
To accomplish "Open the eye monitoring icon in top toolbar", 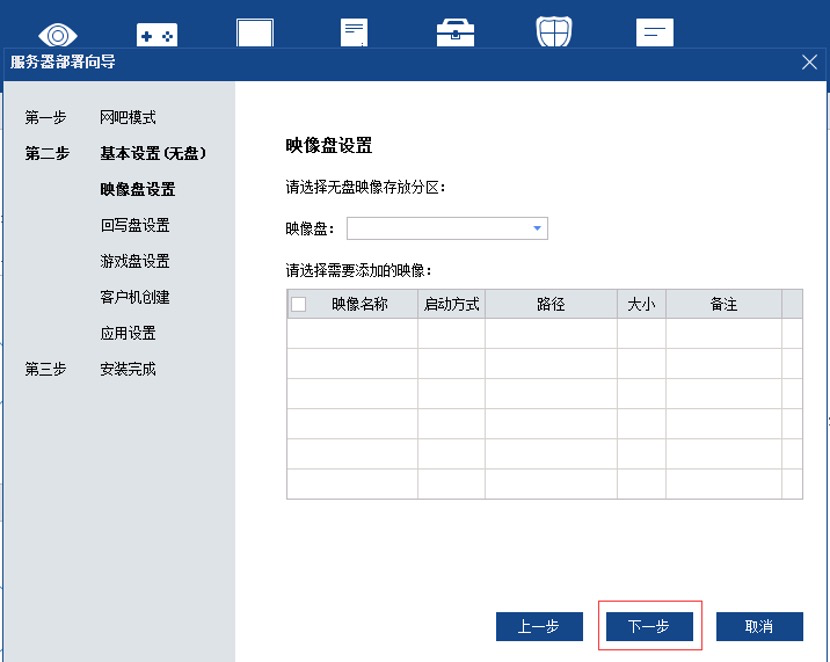I will click(58, 35).
